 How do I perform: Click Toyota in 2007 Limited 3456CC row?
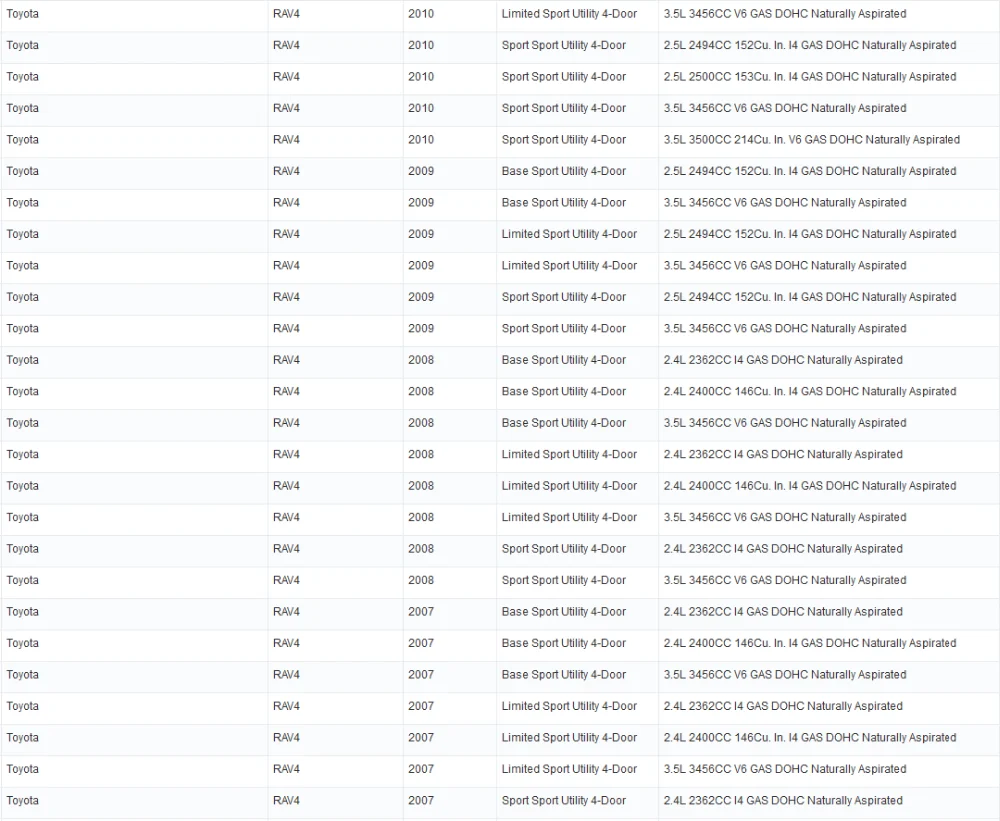pyautogui.click(x=22, y=769)
